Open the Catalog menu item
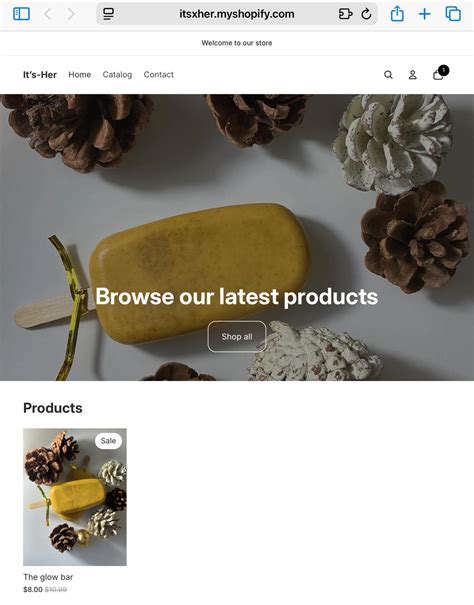The image size is (474, 605). 117,74
